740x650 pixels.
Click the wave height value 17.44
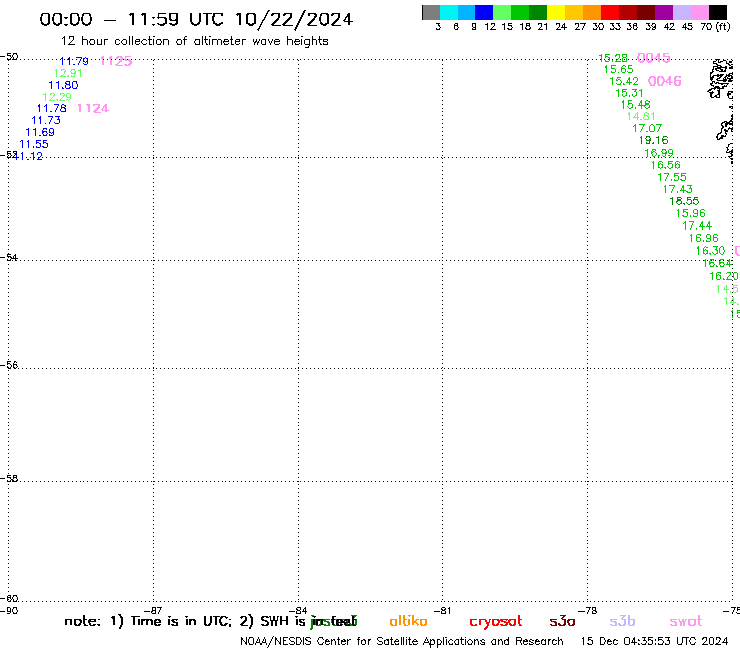point(697,226)
